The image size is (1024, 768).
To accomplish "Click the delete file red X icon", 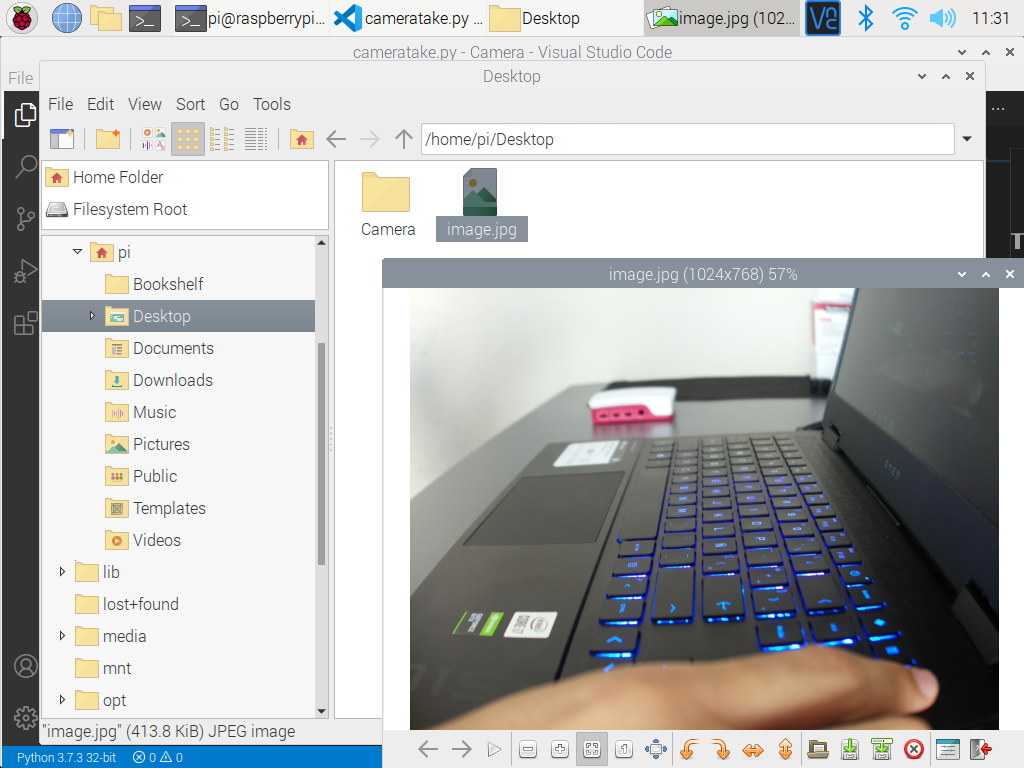I will 913,749.
